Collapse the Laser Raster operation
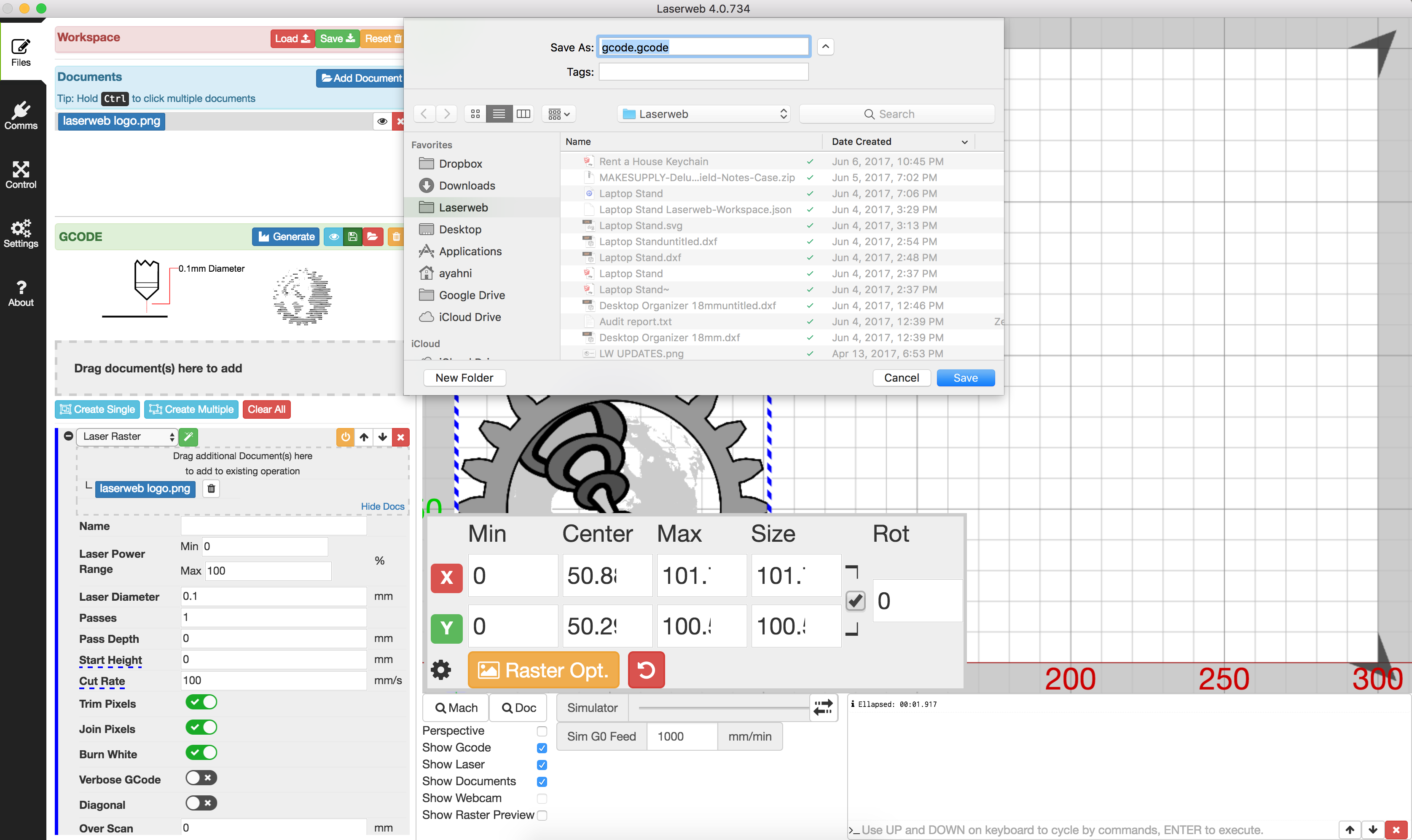 pyautogui.click(x=69, y=436)
